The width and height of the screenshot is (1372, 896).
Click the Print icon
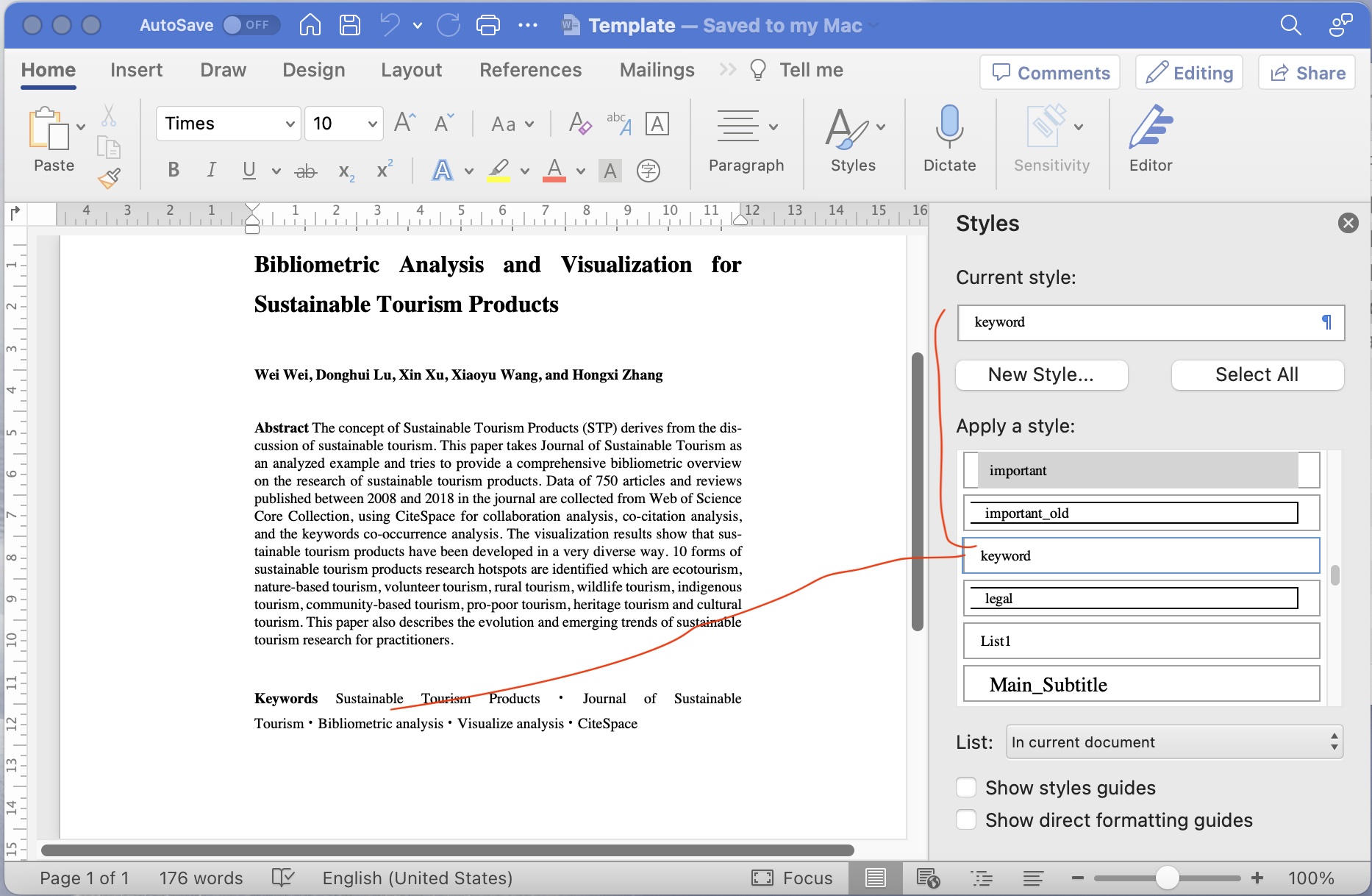pyautogui.click(x=487, y=25)
